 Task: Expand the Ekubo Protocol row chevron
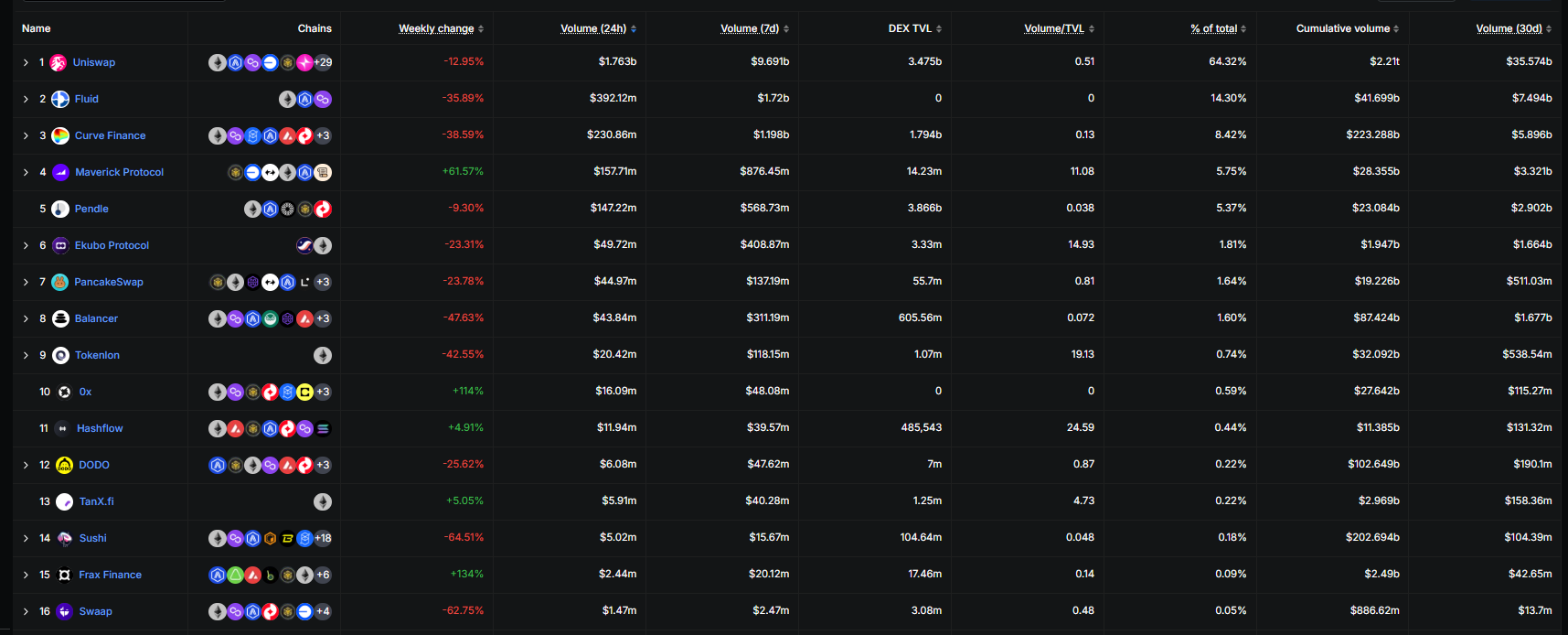coord(26,245)
